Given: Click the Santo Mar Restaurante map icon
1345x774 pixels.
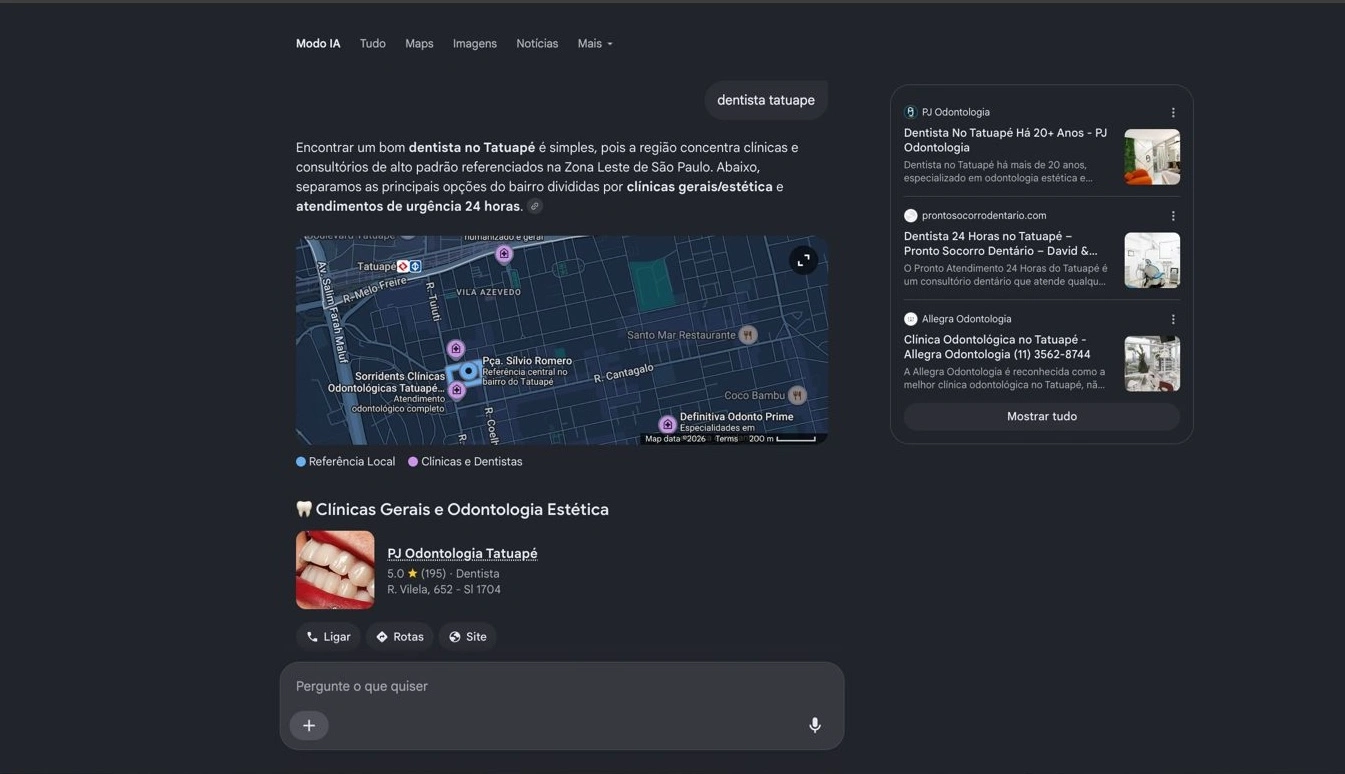Looking at the screenshot, I should pos(747,335).
